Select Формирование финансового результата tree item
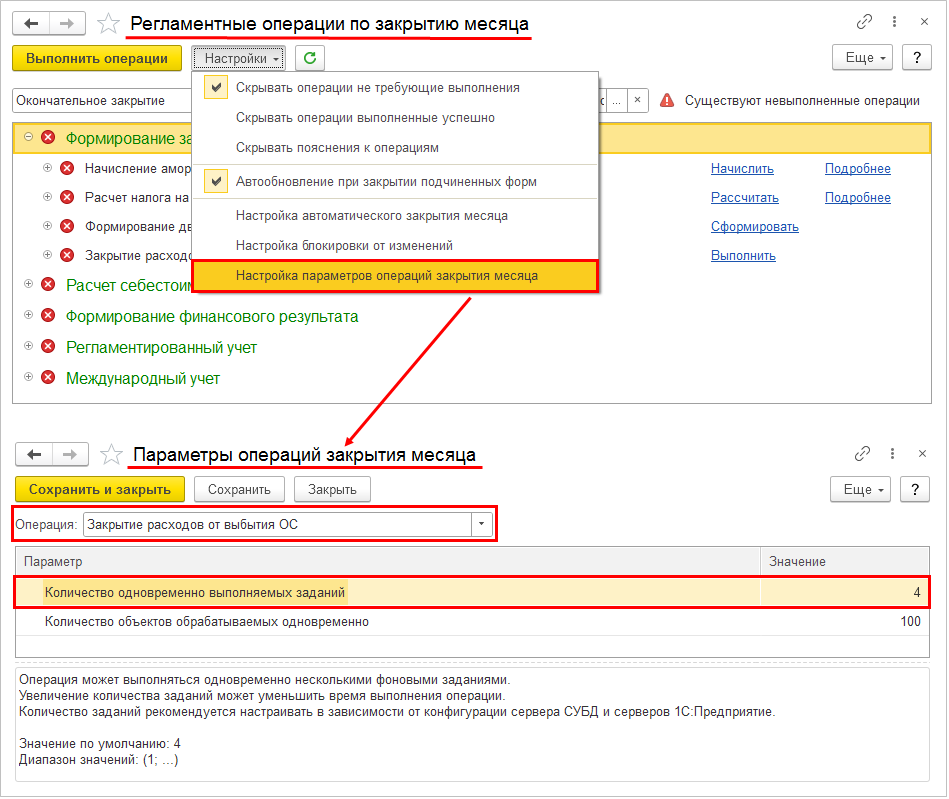Viewport: 949px width, 799px height. [x=212, y=317]
